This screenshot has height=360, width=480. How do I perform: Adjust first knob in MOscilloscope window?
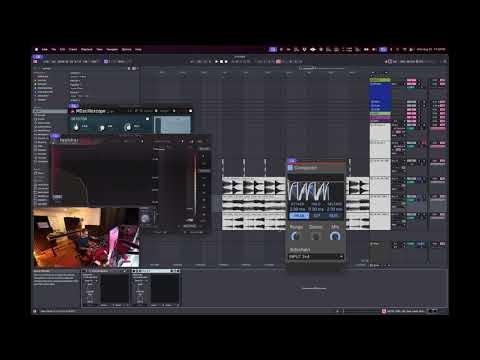tap(76, 127)
